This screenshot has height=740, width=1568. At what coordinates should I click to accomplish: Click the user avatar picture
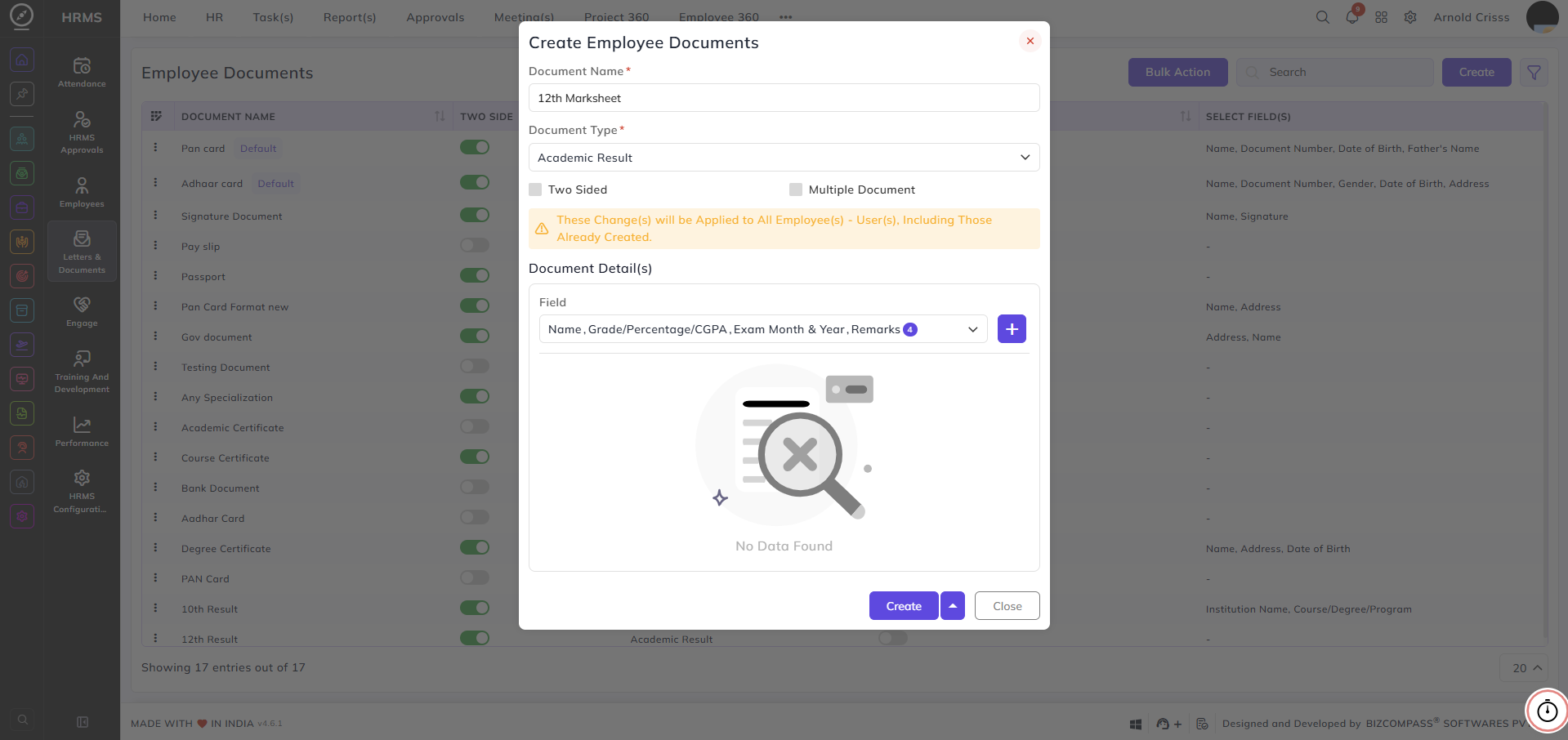coord(1542,17)
